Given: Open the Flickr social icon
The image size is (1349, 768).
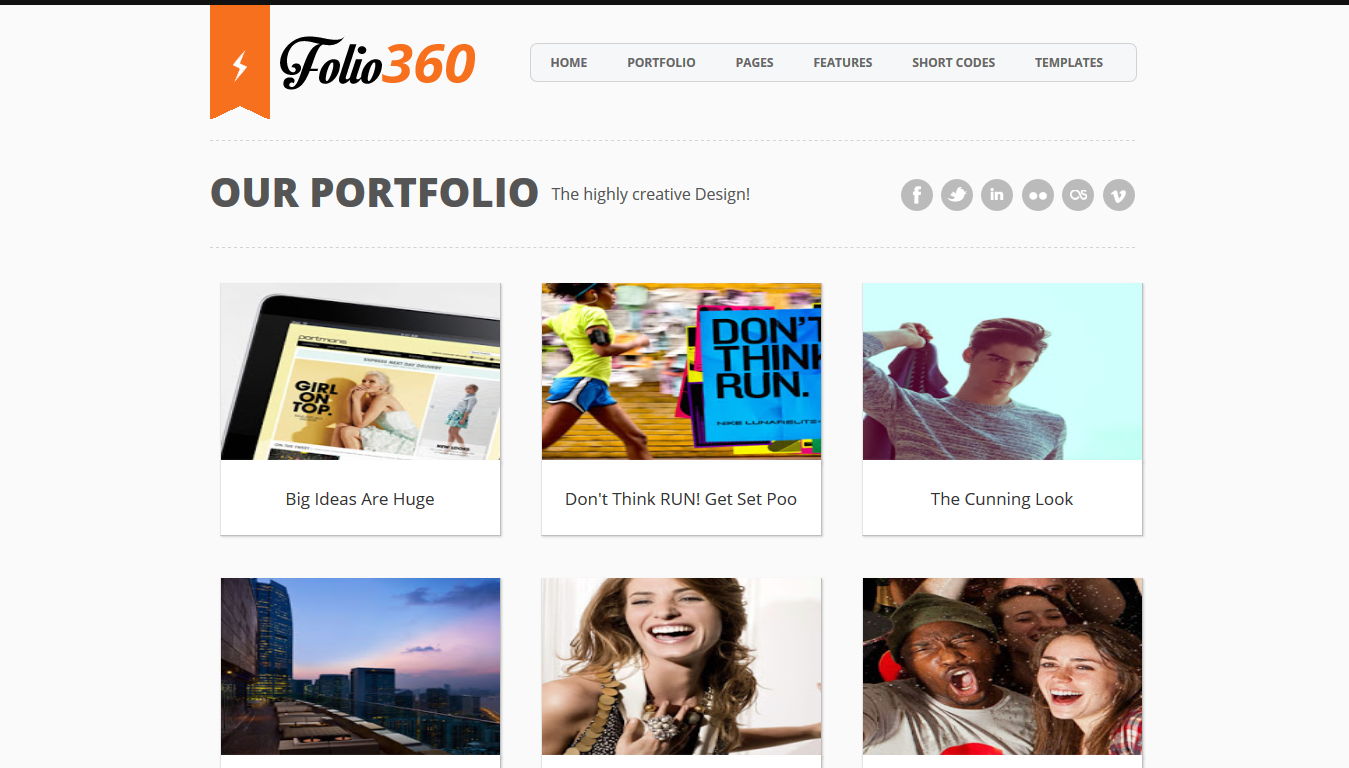Looking at the screenshot, I should click(x=1038, y=195).
